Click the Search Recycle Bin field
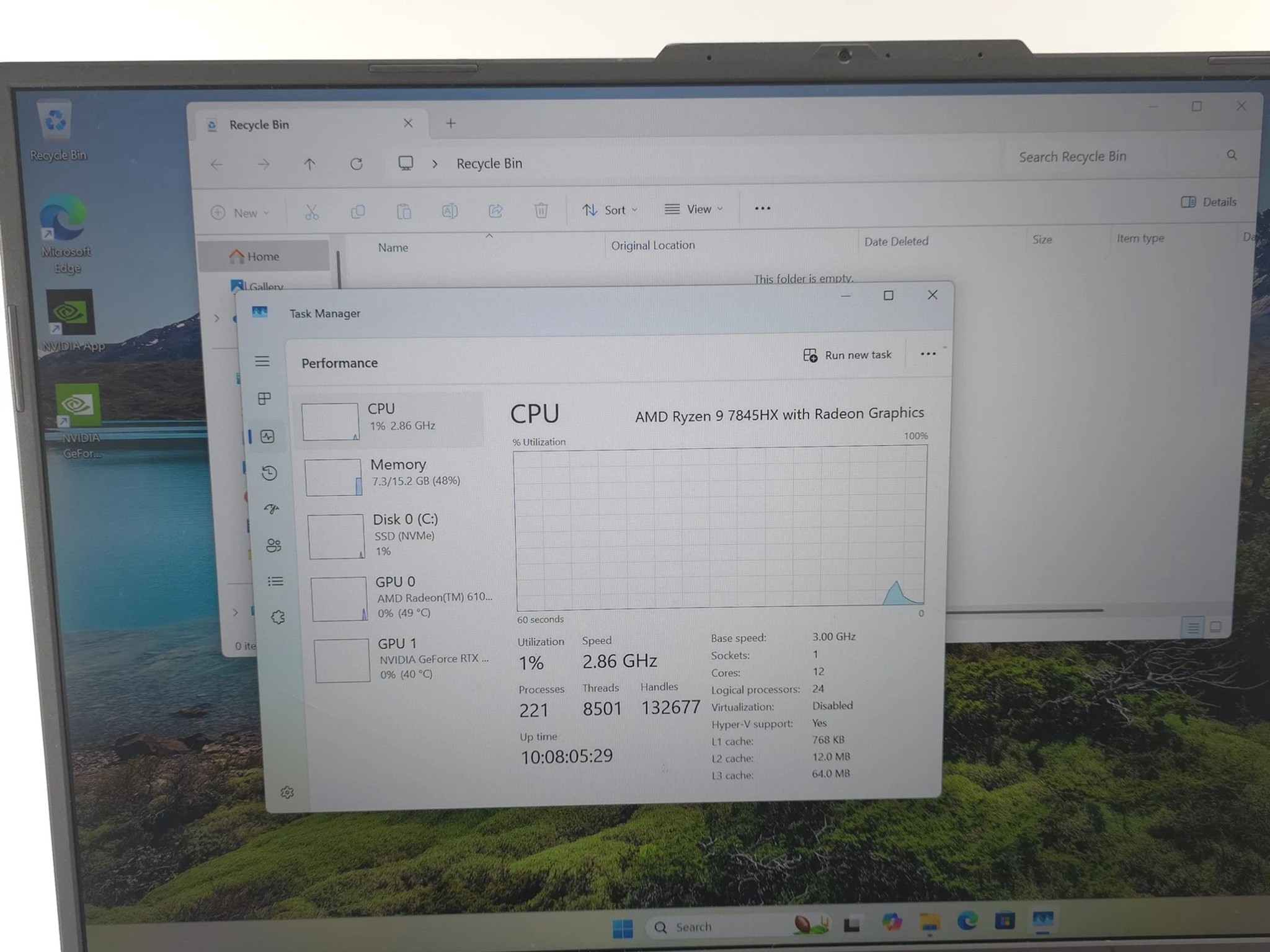1270x952 pixels. pos(1126,156)
